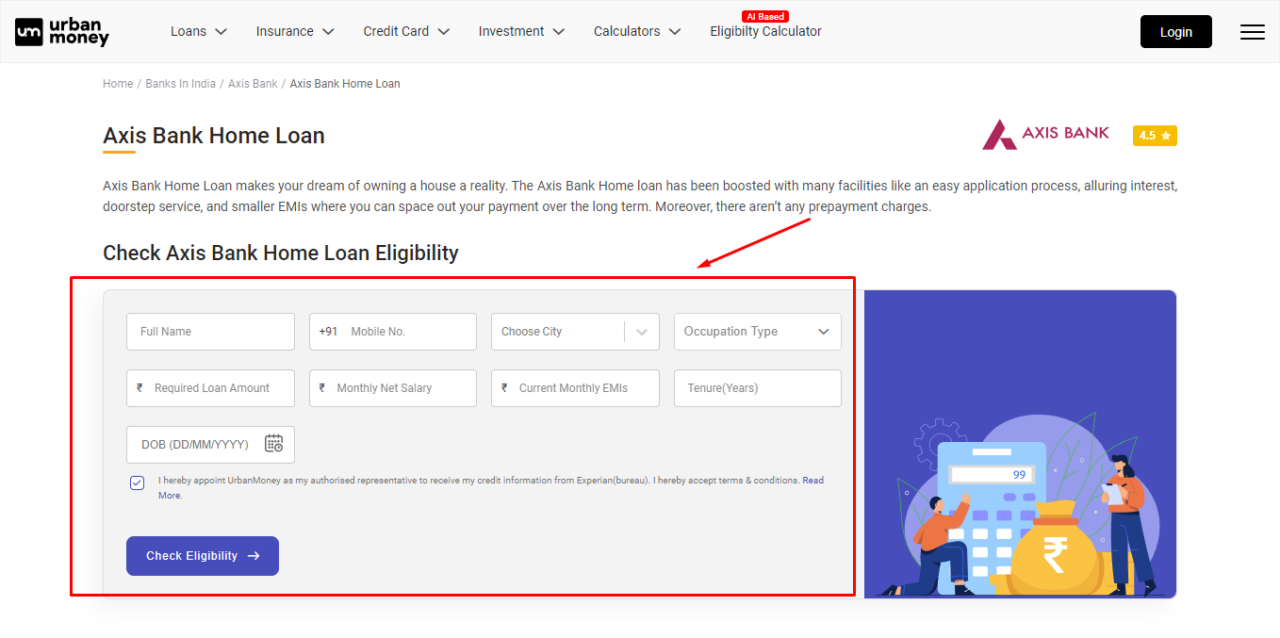Focus the Full Name field
This screenshot has width=1280, height=638.
[210, 332]
